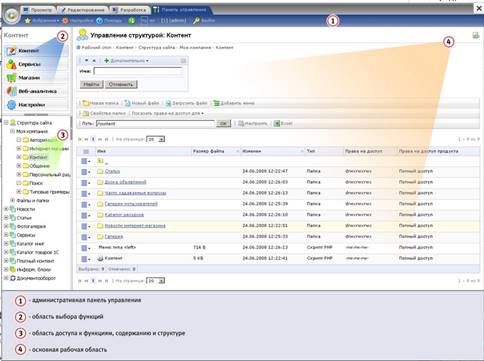Open the action menu for the Статьи row
484x361 pixels.
click(x=86, y=171)
